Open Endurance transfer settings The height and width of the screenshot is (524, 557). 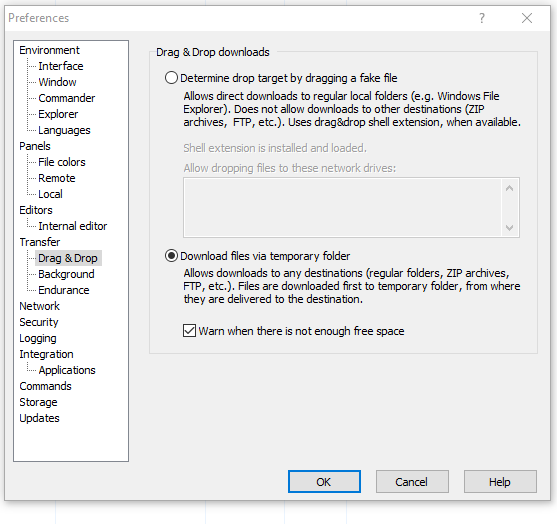[64, 290]
